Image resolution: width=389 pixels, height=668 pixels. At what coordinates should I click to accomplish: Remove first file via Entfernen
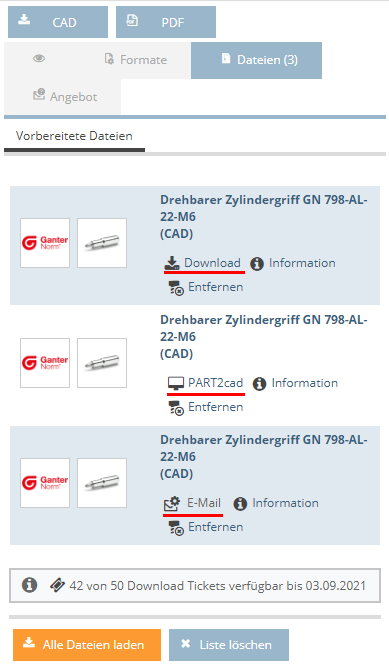pos(206,287)
